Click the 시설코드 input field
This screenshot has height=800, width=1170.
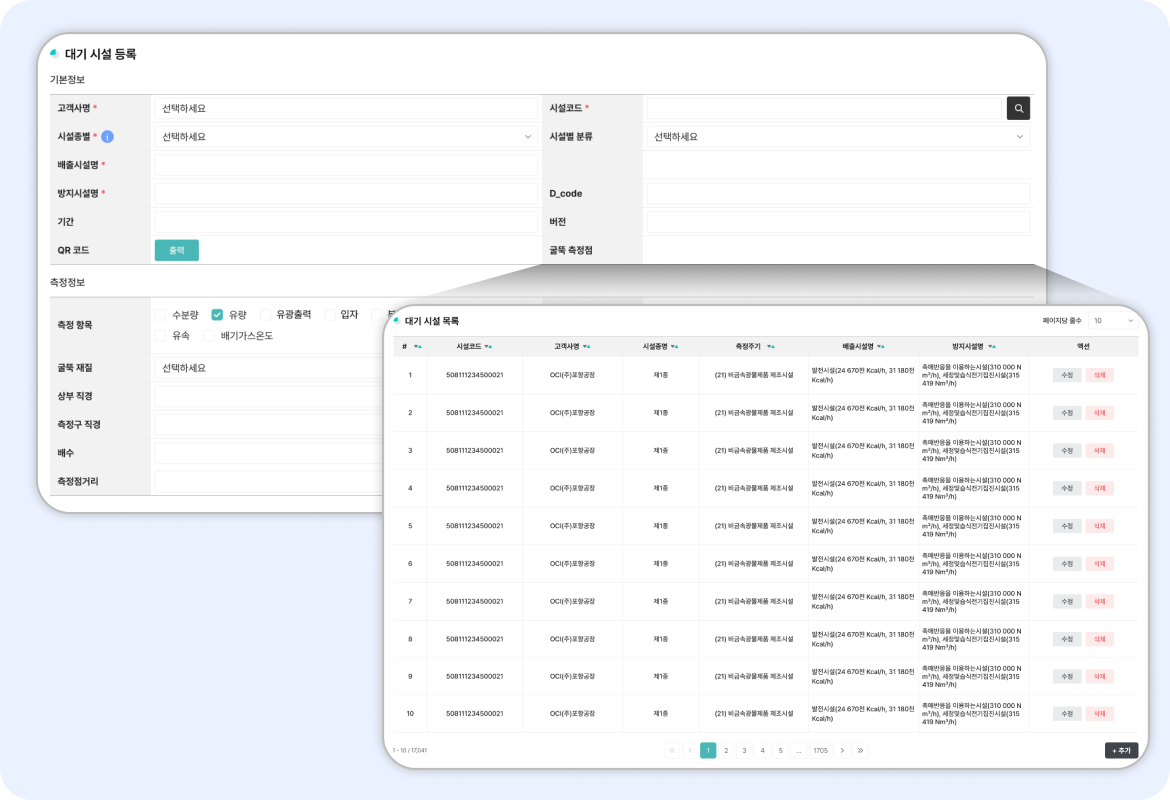coord(824,108)
